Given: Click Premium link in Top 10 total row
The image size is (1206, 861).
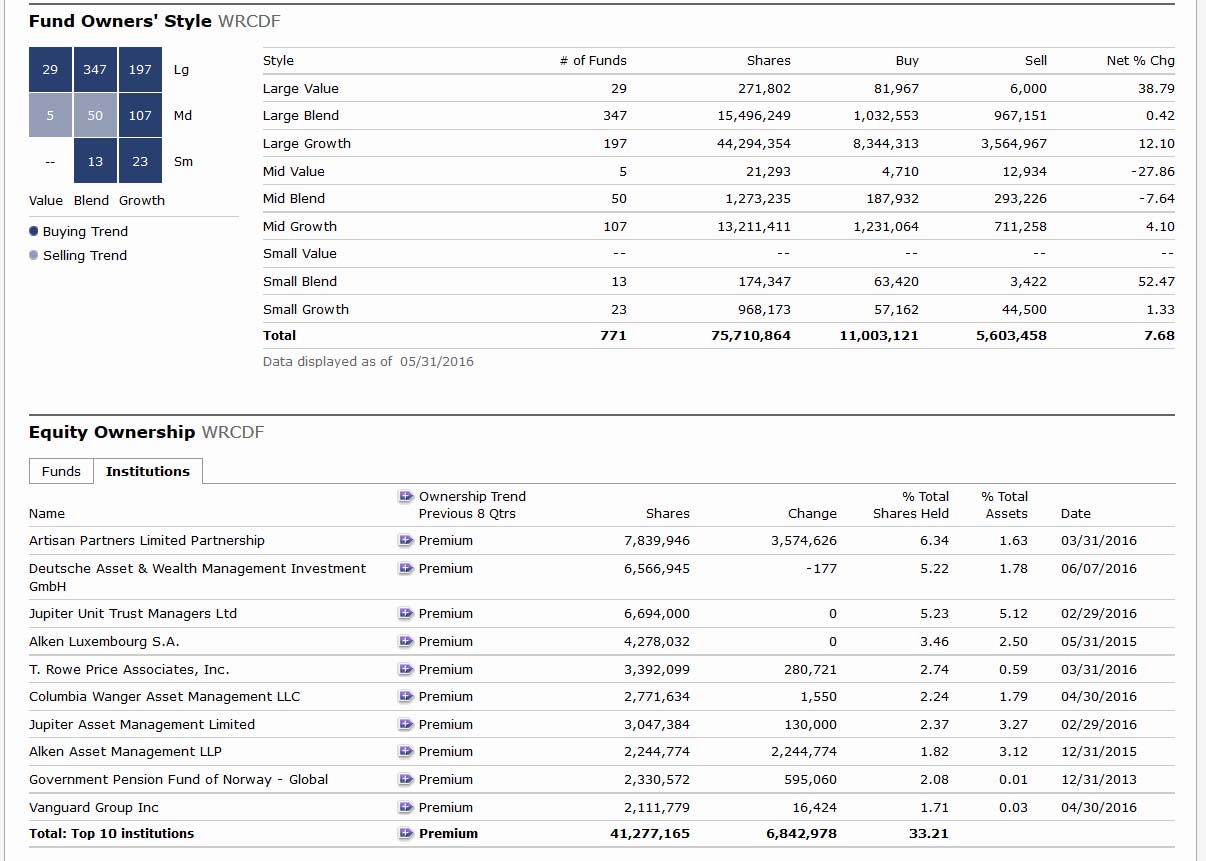Looking at the screenshot, I should click(x=448, y=834).
